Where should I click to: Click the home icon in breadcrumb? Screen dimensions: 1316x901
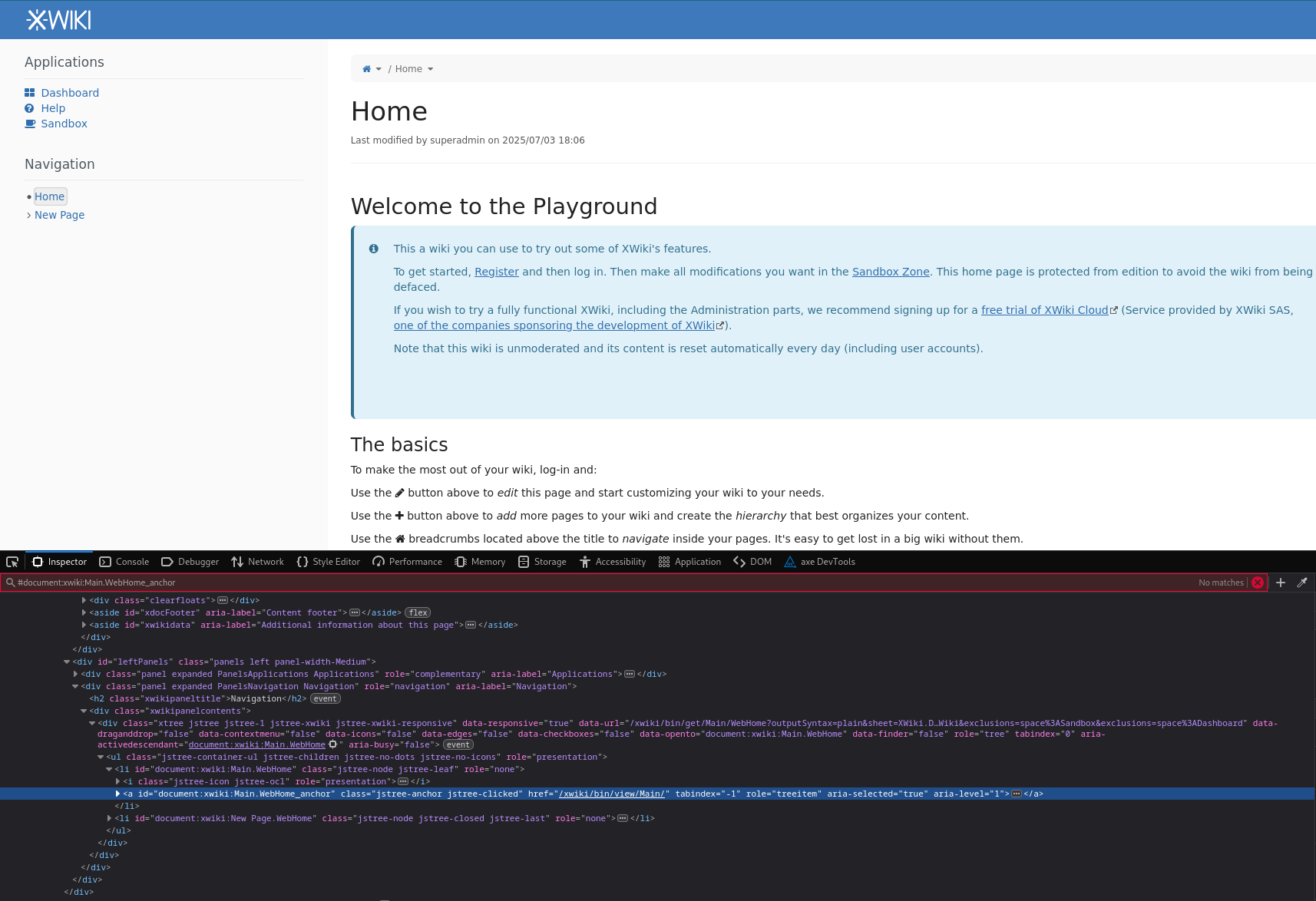(x=367, y=69)
